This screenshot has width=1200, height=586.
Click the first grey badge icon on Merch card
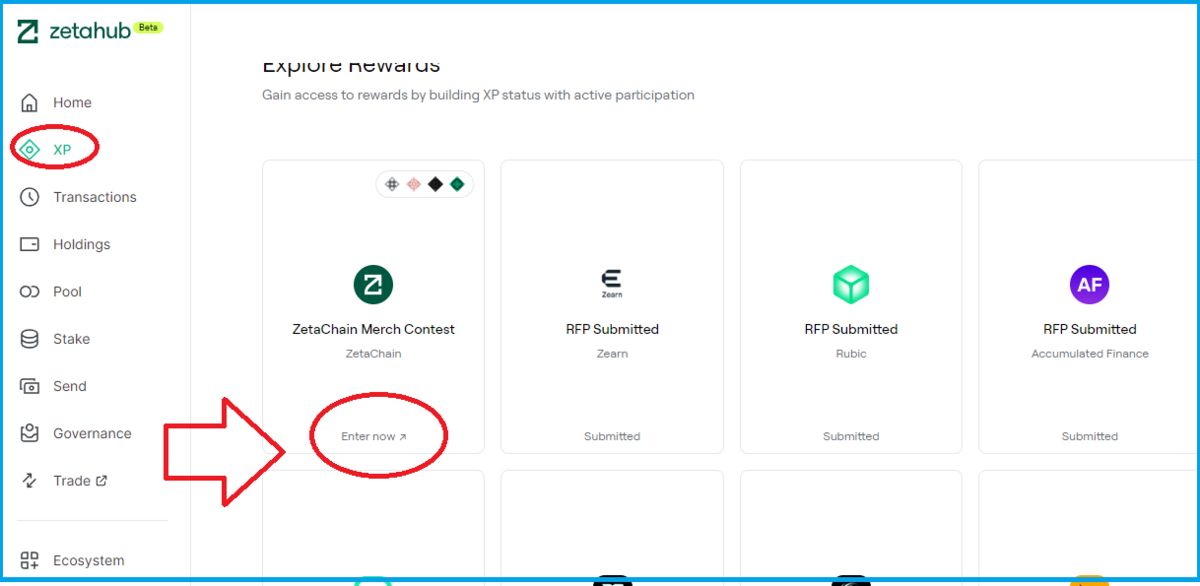pos(392,184)
